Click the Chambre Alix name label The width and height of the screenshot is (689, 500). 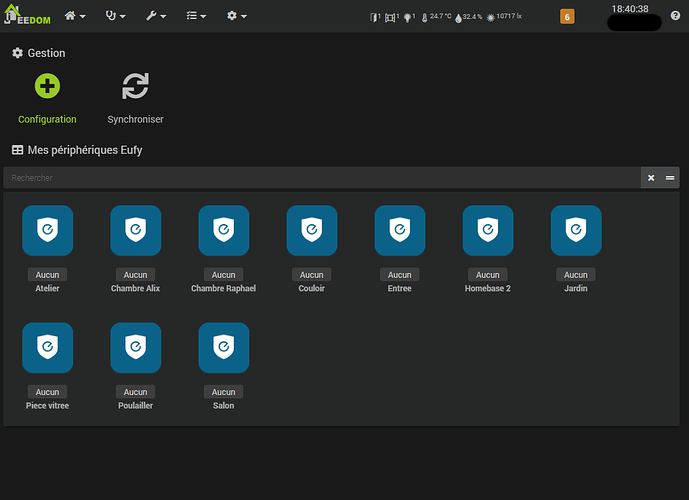135,289
